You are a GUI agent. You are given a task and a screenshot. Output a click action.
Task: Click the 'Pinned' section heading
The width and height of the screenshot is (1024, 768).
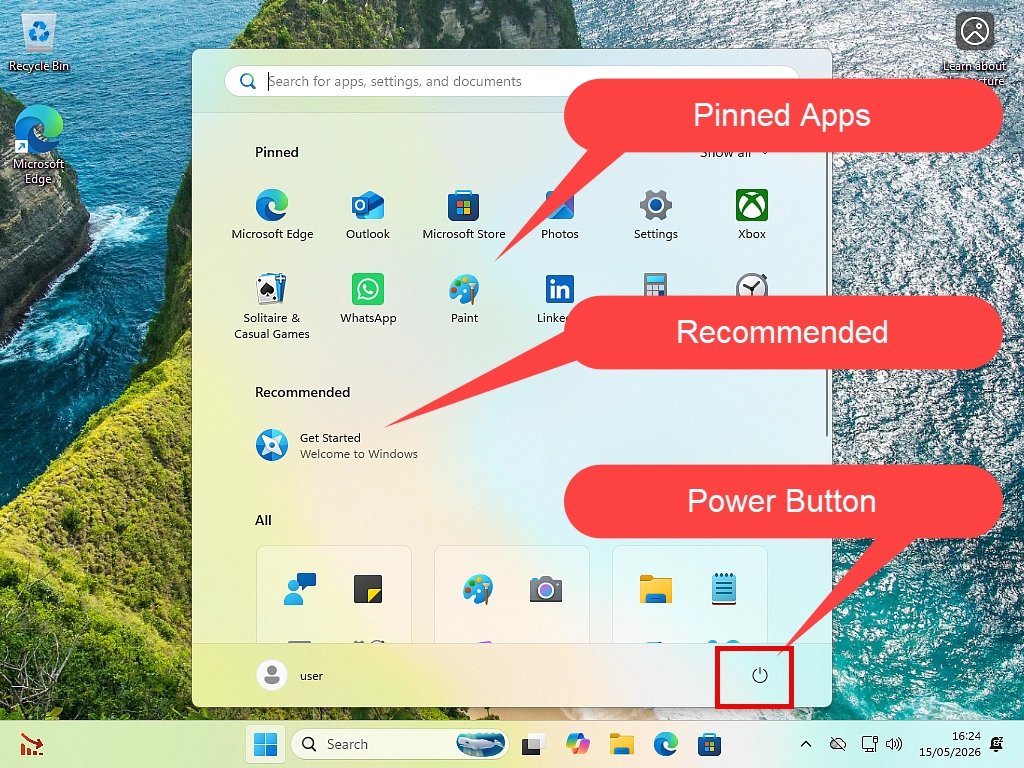[x=276, y=152]
